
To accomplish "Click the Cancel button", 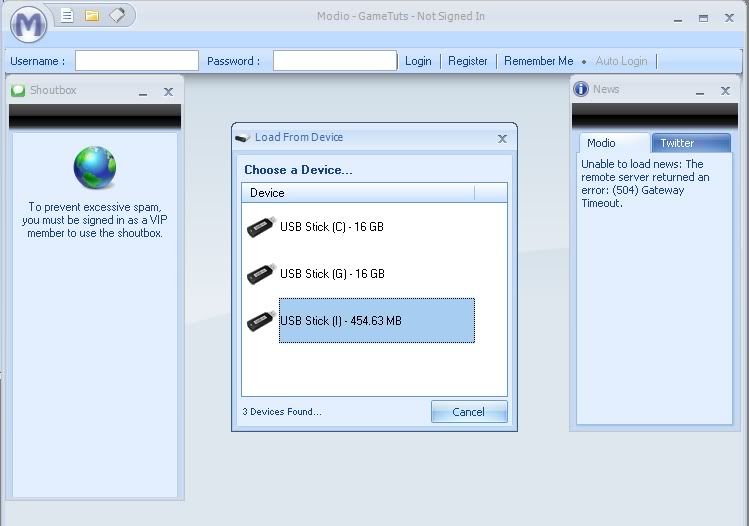I will click(469, 412).
